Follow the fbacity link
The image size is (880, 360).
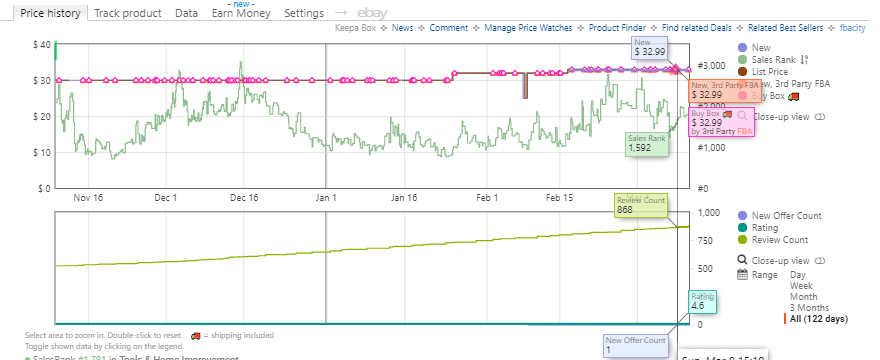click(852, 28)
